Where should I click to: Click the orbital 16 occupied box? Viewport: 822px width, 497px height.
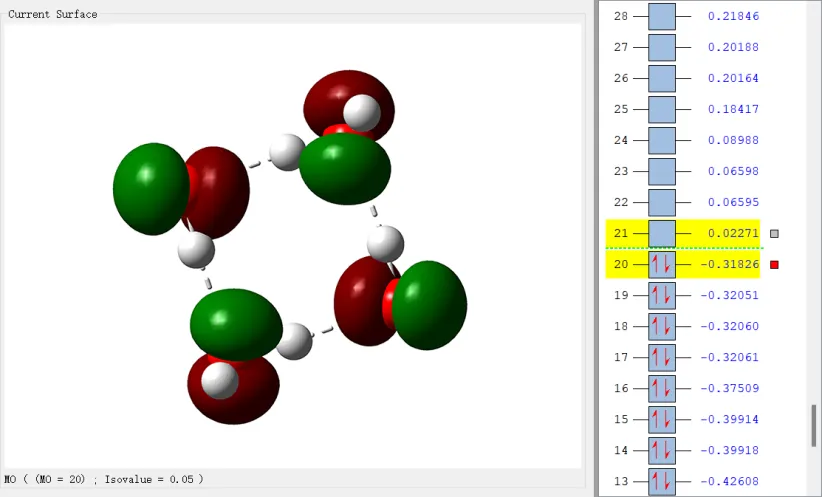tap(662, 389)
